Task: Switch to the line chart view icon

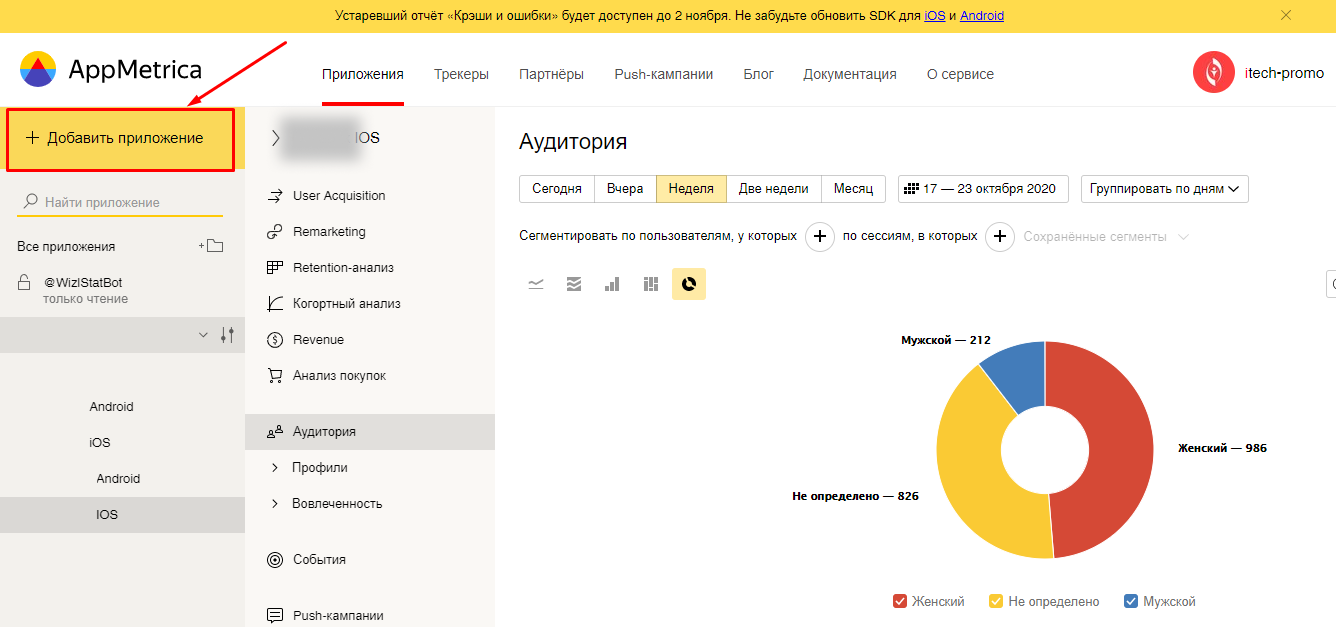Action: coord(536,284)
